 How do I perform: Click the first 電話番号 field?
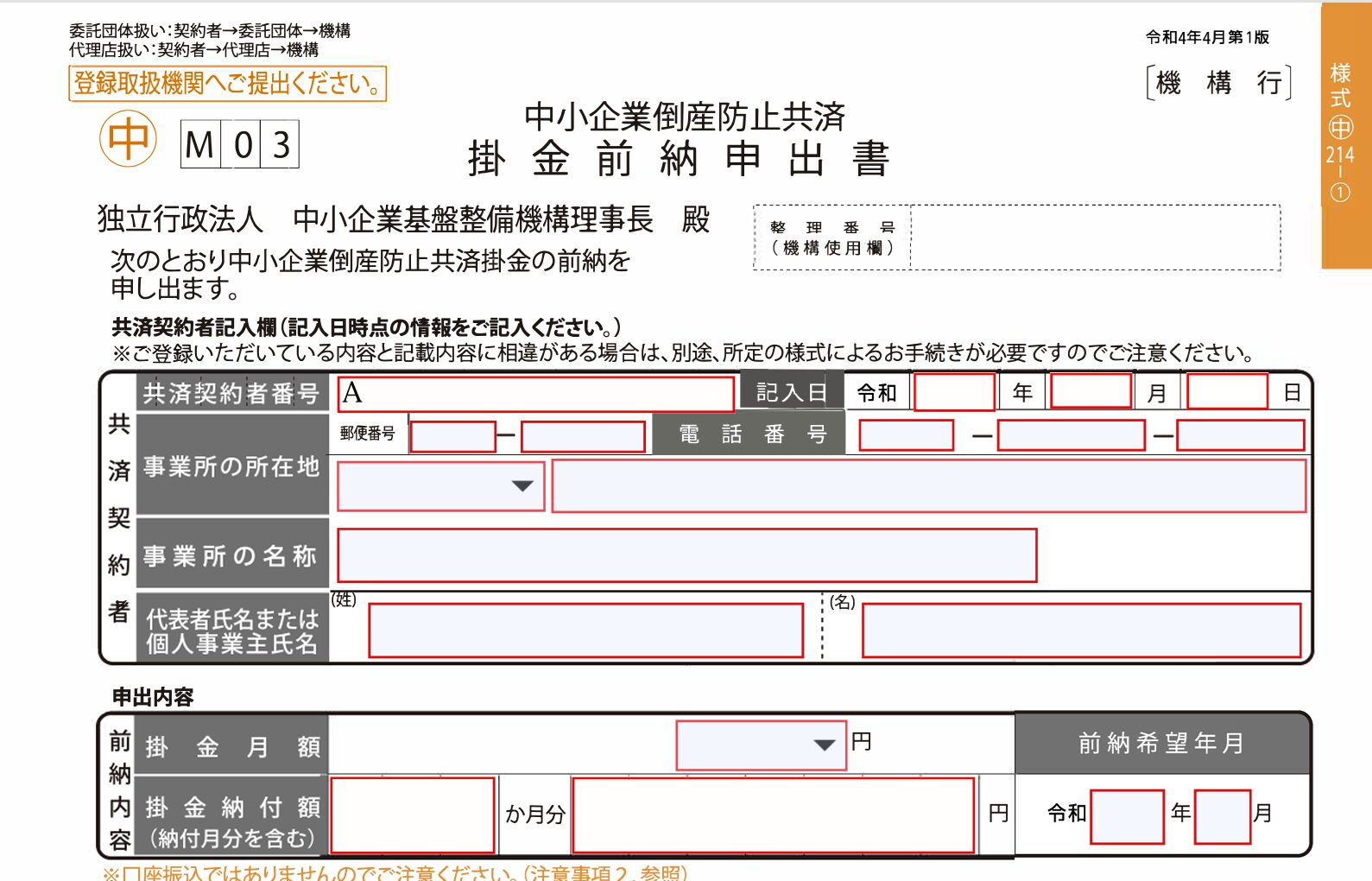pos(906,435)
